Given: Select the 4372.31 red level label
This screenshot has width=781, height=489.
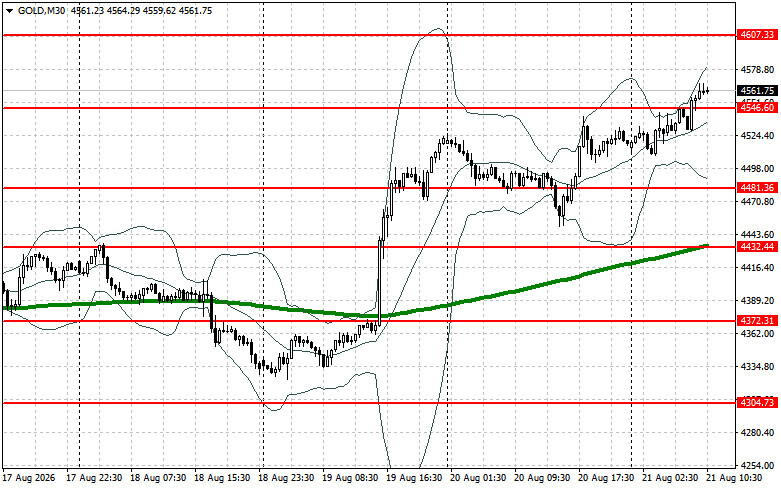Looking at the screenshot, I should coord(757,321).
